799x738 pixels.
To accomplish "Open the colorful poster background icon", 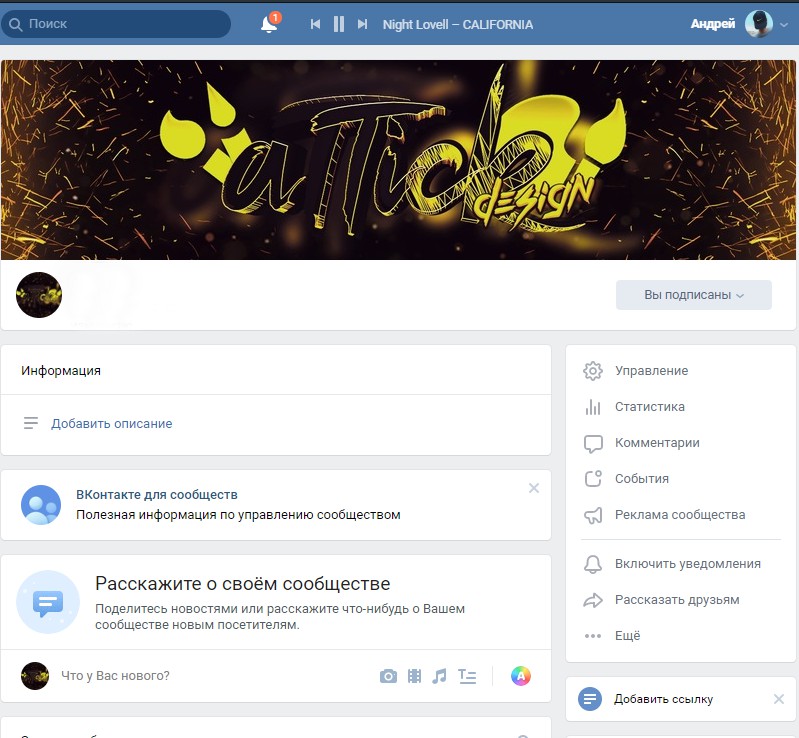I will [x=521, y=676].
